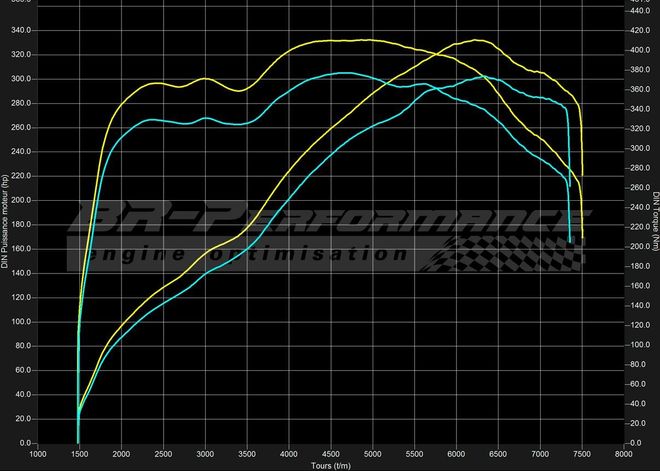
Task: Click the 'Tours (t/m)' x-axis title
Action: tap(331, 465)
